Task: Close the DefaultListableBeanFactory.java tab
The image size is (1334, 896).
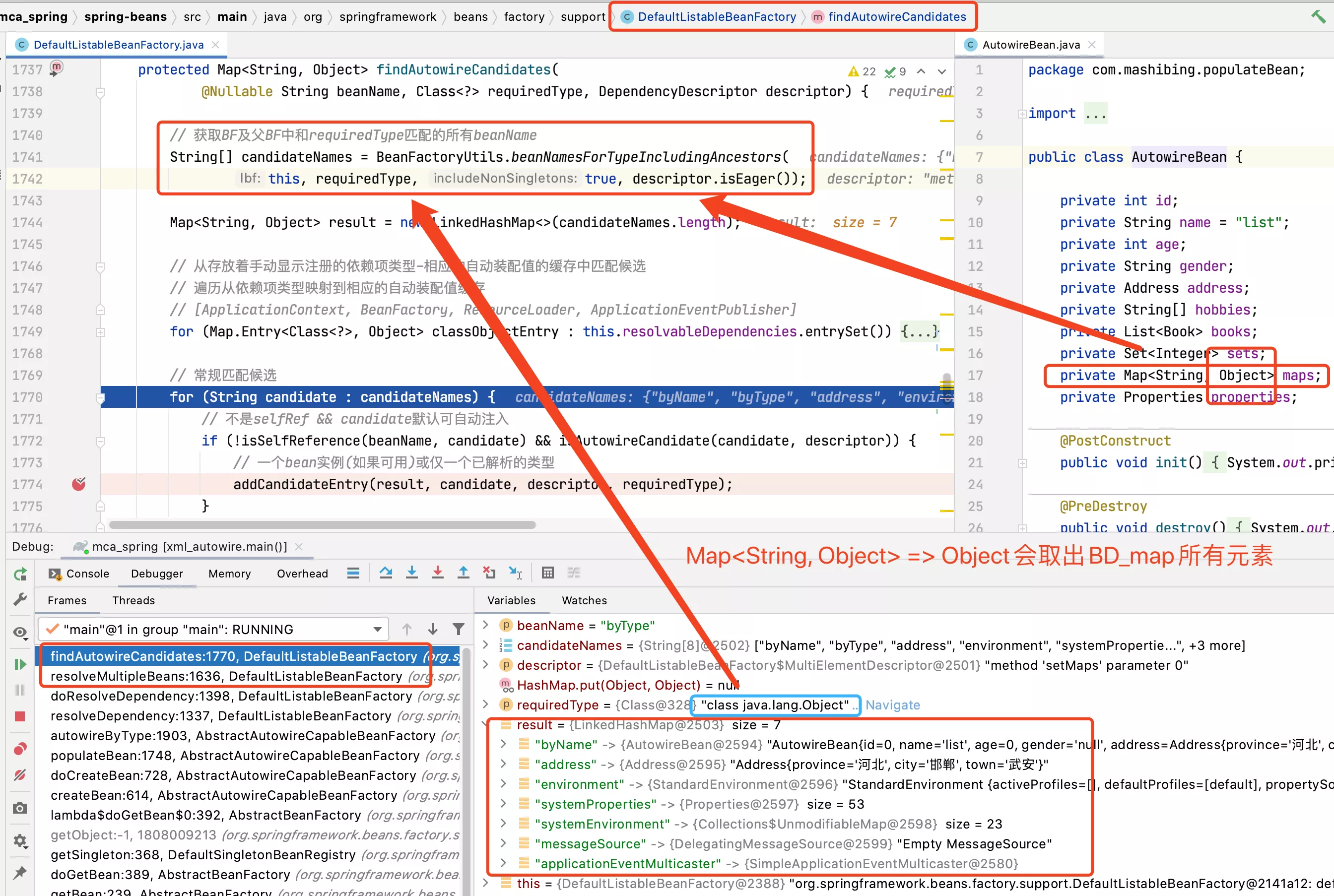Action: pos(215,45)
